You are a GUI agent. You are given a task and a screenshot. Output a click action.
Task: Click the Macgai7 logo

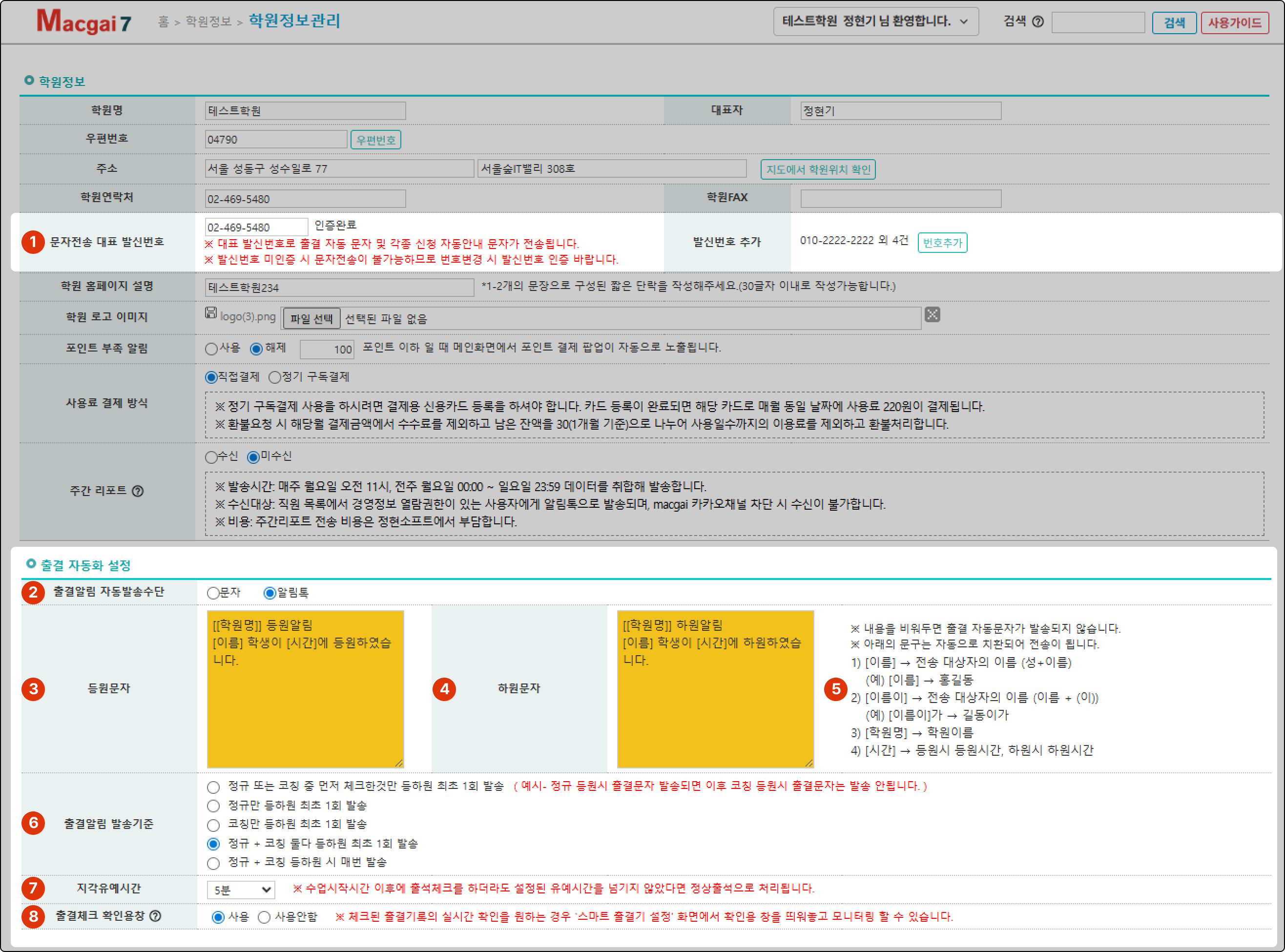click(x=84, y=21)
